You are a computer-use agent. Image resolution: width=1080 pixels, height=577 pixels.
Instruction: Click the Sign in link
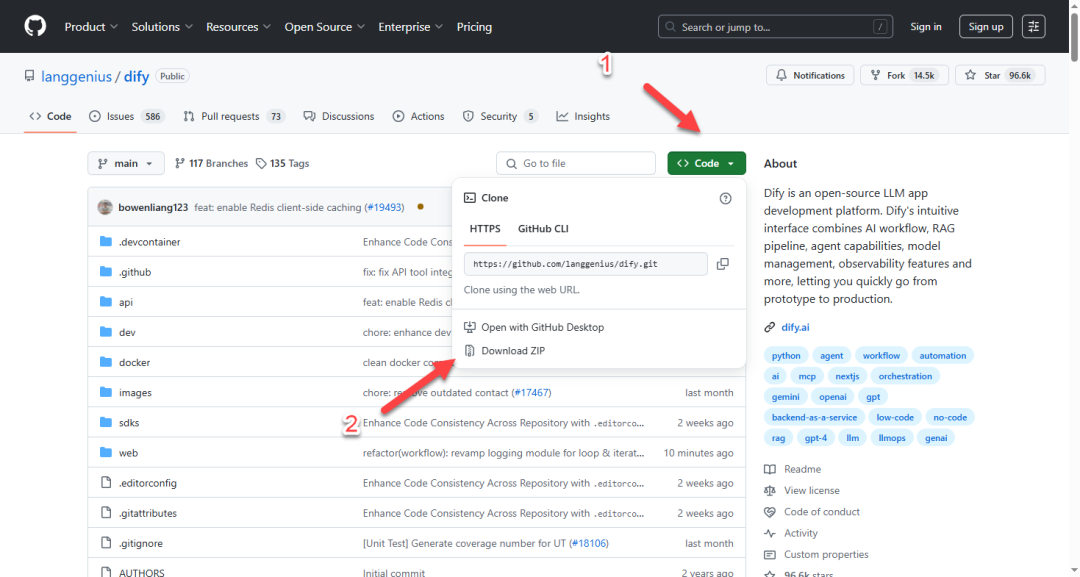click(926, 27)
